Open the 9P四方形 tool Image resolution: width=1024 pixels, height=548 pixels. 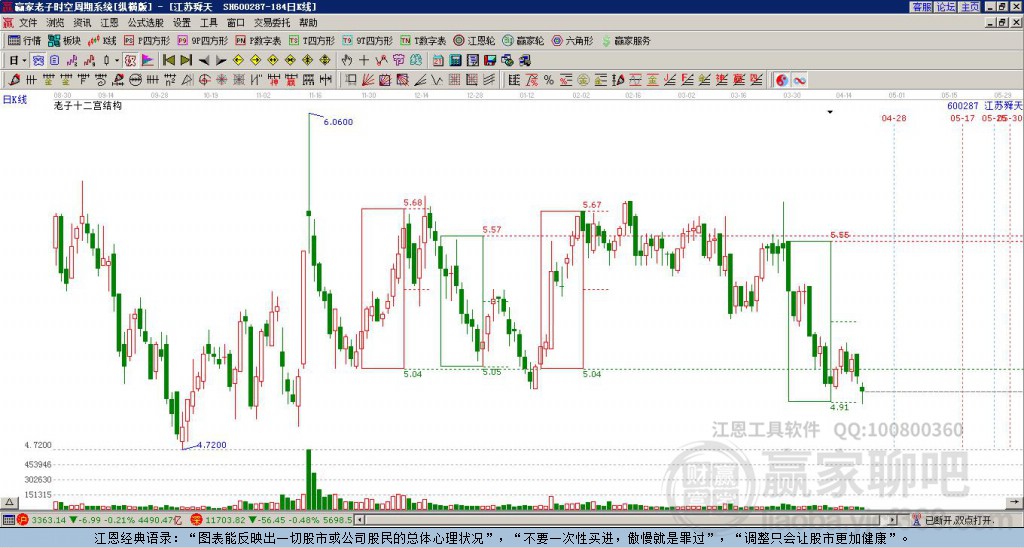click(202, 40)
